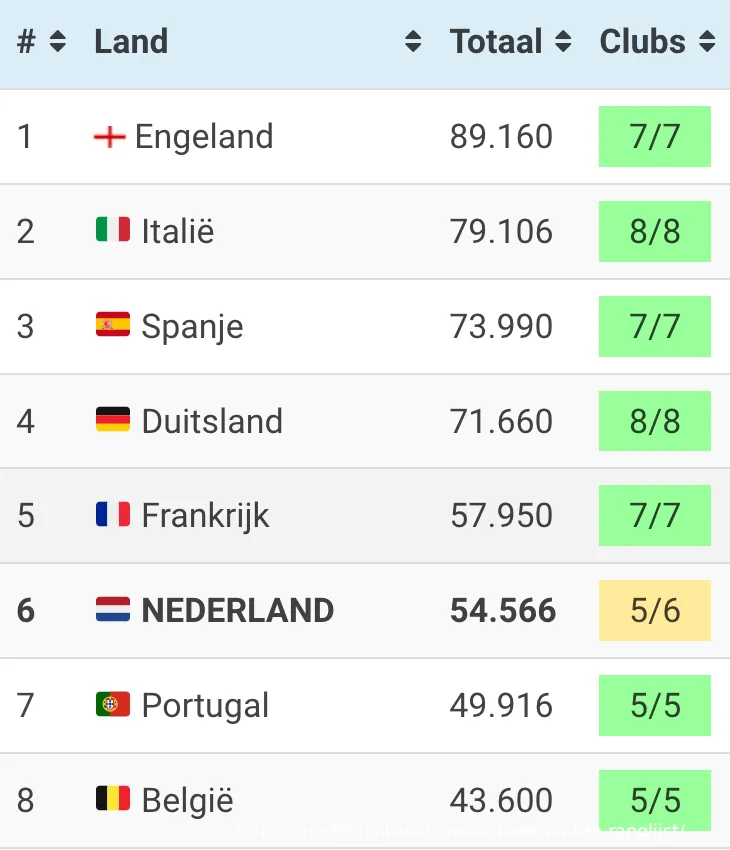Open the NEDERLAND country link

pos(238,610)
